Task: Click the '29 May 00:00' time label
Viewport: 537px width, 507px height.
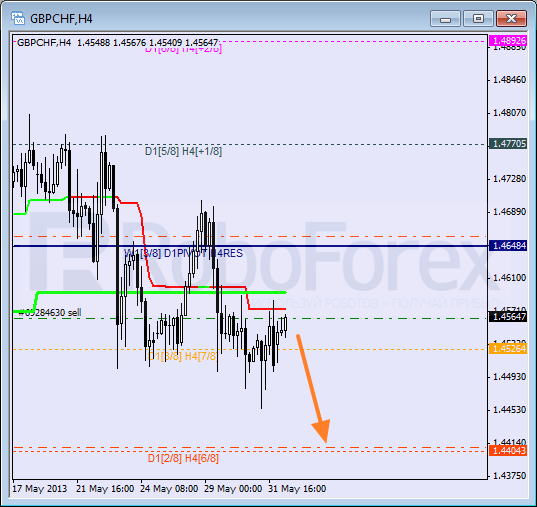Action: click(x=233, y=489)
